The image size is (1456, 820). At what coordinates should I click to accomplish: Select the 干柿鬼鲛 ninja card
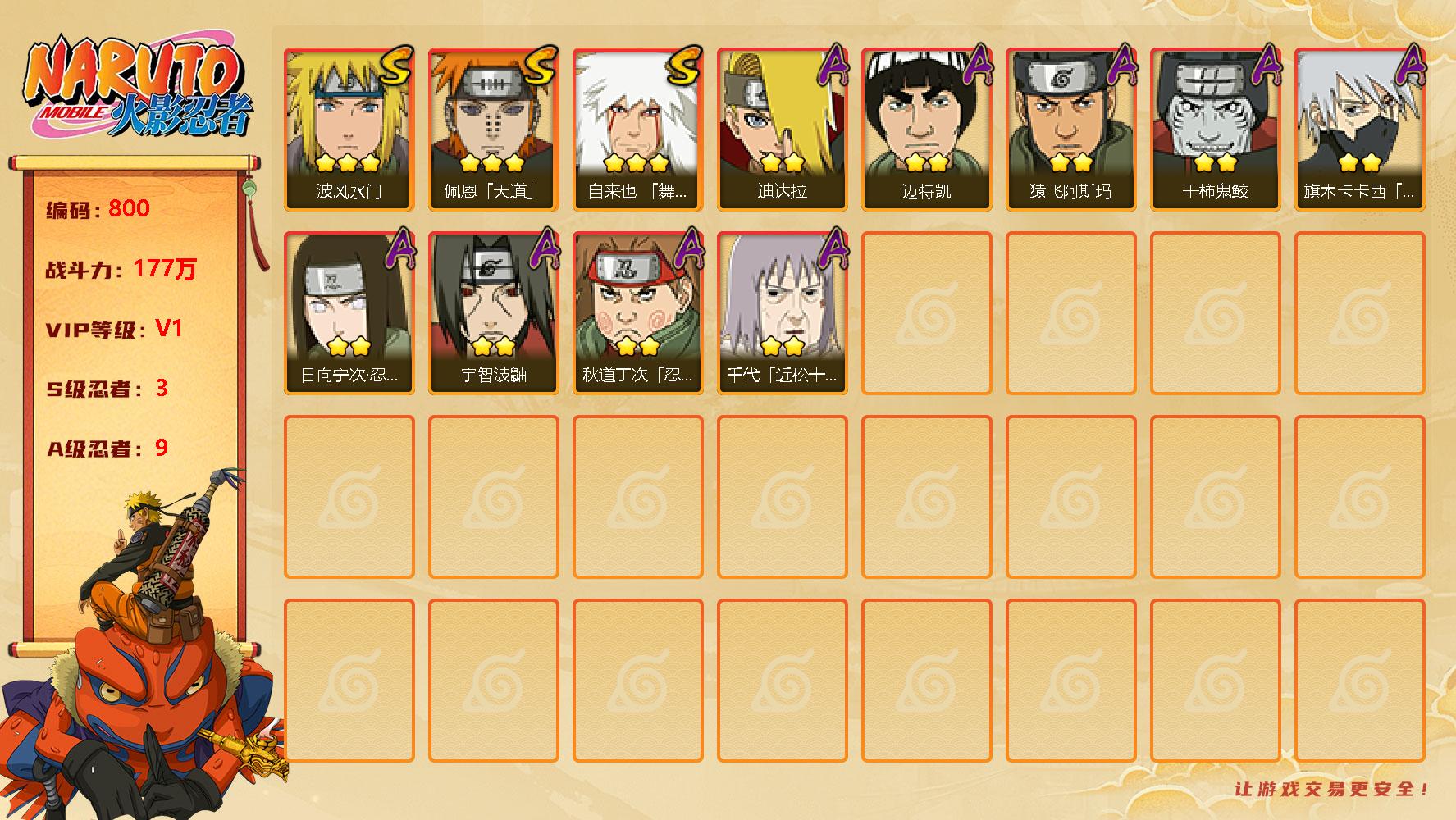[1215, 130]
